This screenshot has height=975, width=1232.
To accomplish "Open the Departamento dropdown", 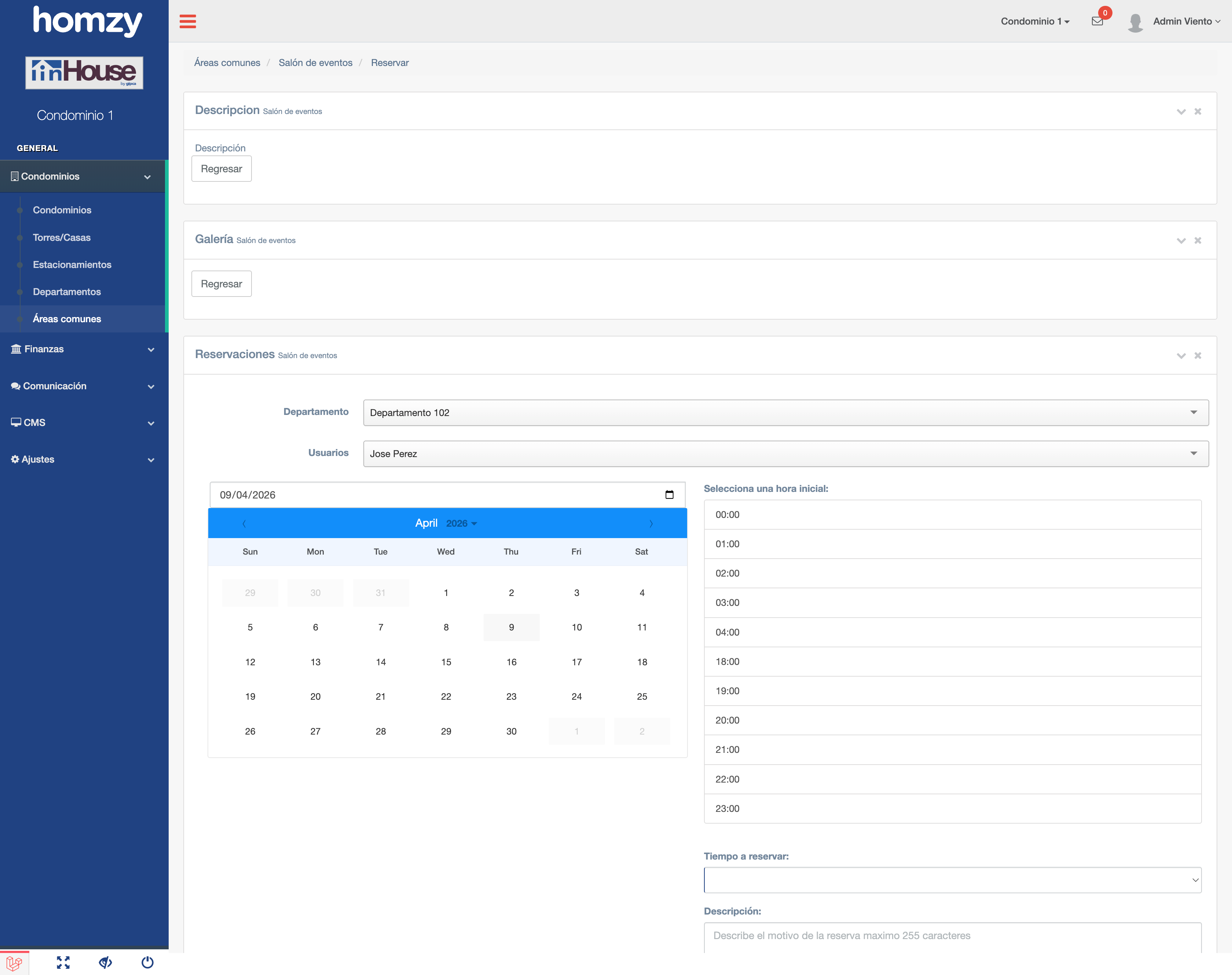I will tap(785, 413).
